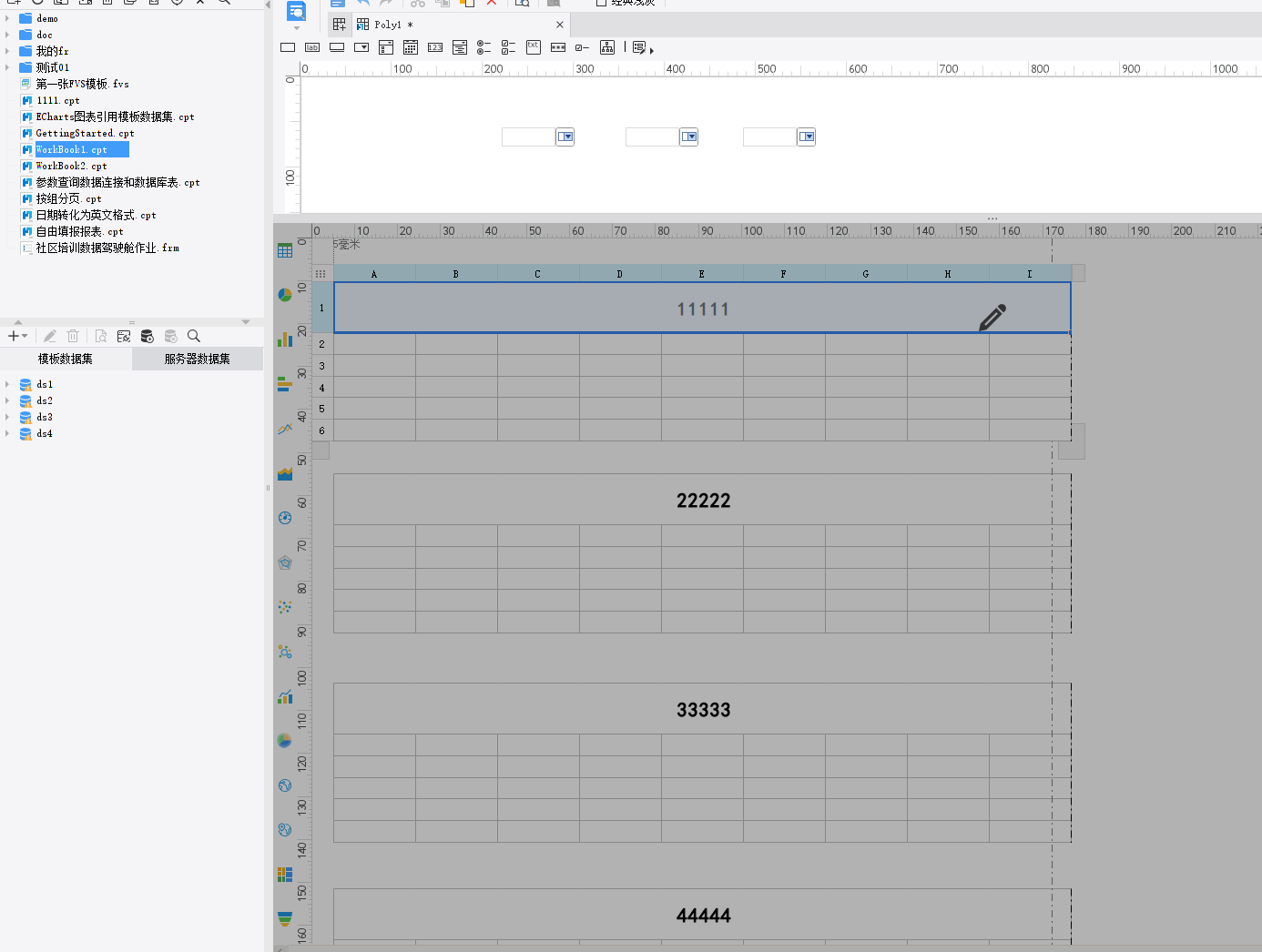Insert a line chart block

tap(285, 429)
